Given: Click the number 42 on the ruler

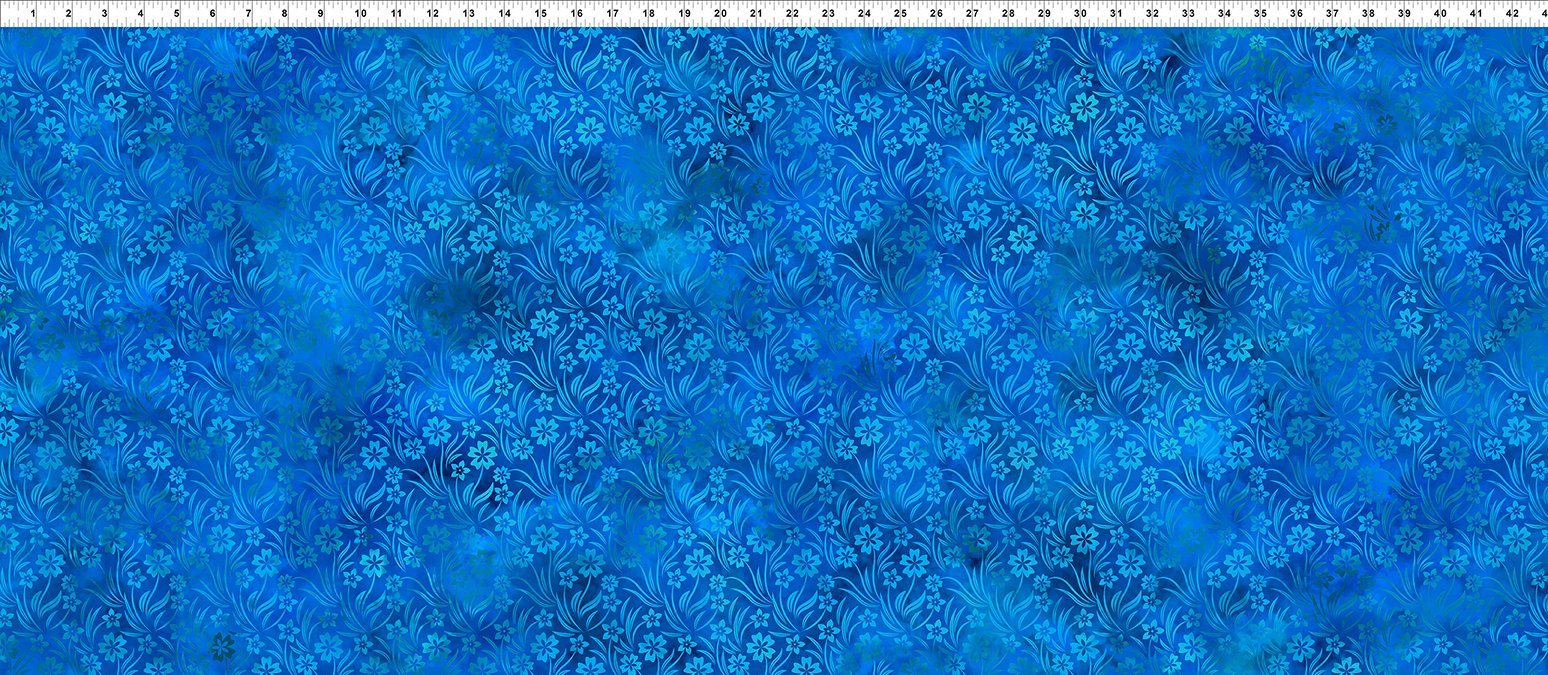Looking at the screenshot, I should tap(1512, 14).
